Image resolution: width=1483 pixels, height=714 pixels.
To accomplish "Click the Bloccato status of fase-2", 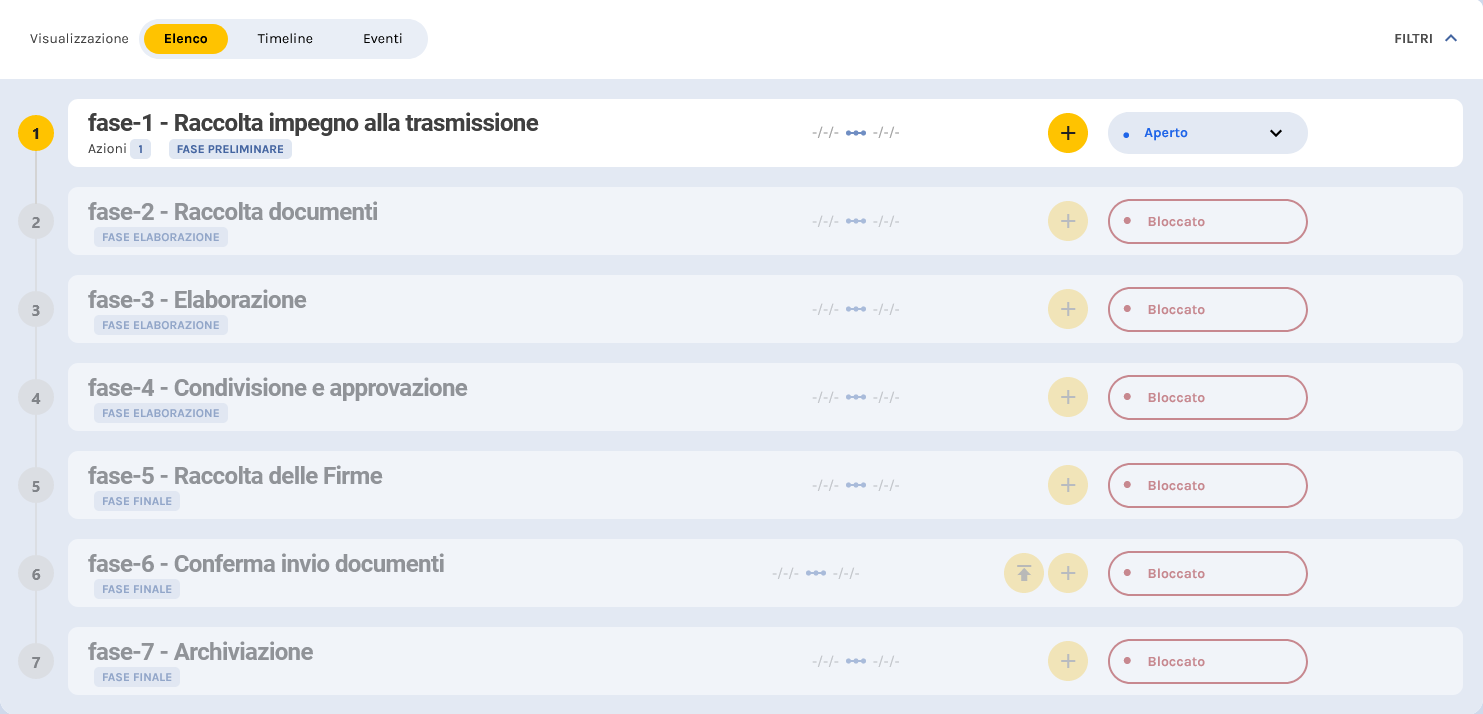I will 1207,221.
